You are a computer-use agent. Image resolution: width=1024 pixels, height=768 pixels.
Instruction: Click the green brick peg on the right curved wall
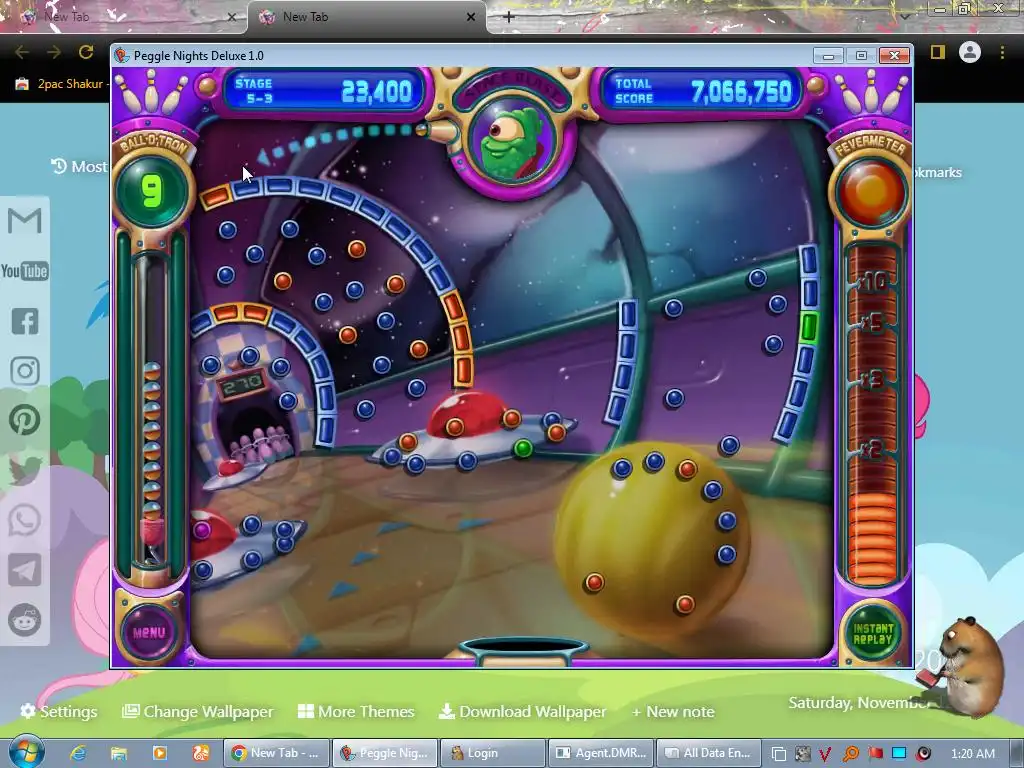tap(808, 327)
